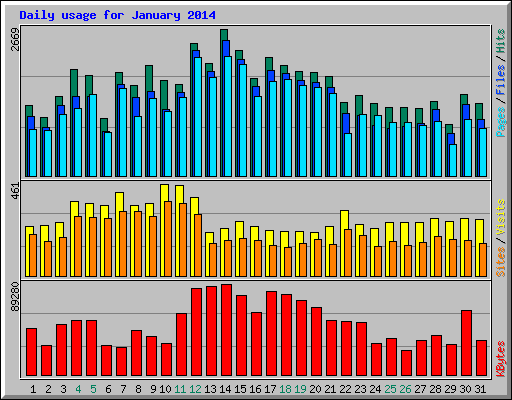Click the KBytes legend label
This screenshot has width=512, height=400.
[500, 359]
